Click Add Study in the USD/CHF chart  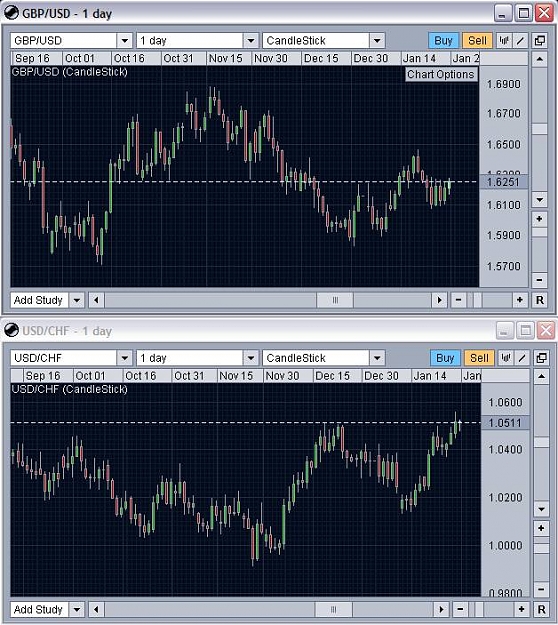tap(39, 609)
